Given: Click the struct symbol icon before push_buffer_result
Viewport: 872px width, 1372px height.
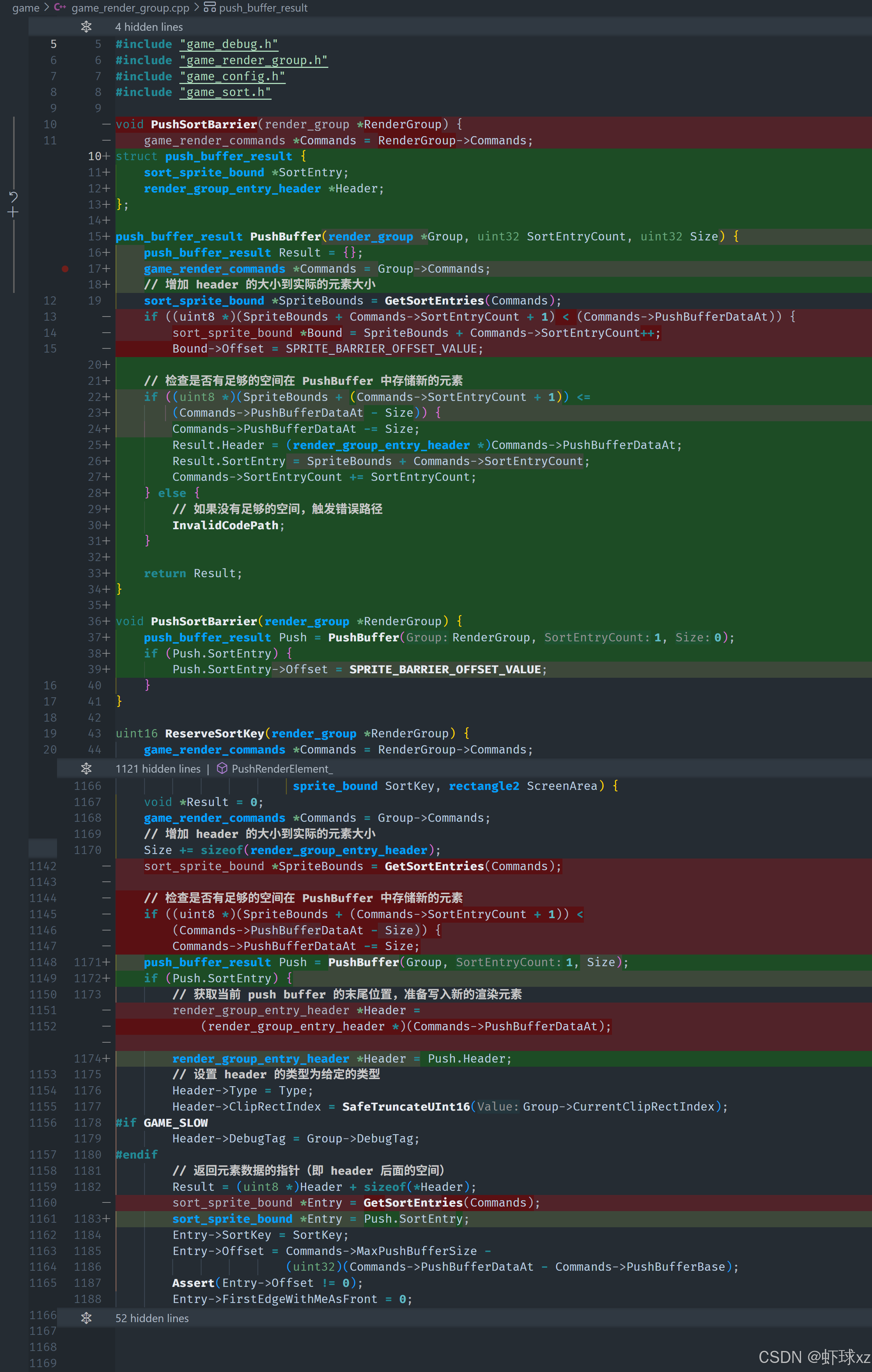Looking at the screenshot, I should (x=210, y=8).
